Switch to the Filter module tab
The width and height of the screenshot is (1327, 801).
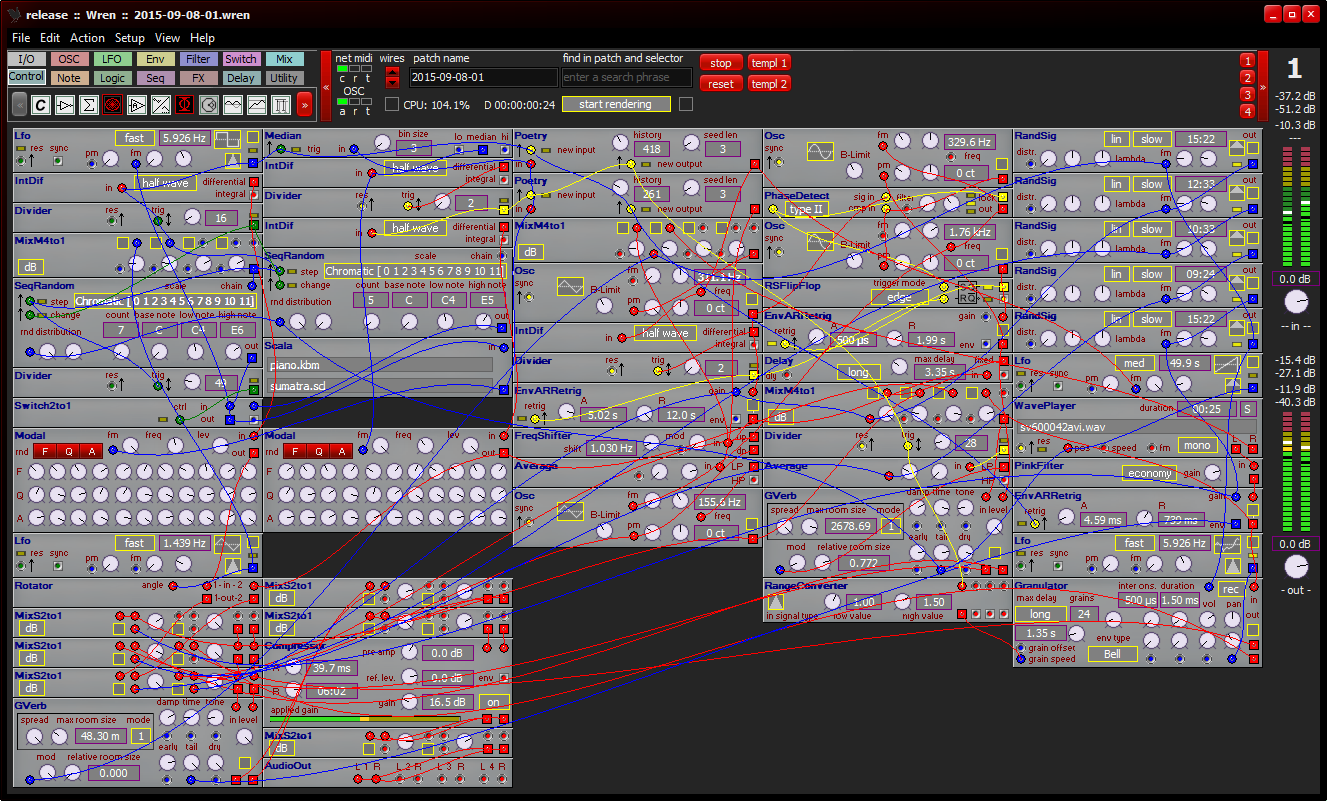coord(198,59)
